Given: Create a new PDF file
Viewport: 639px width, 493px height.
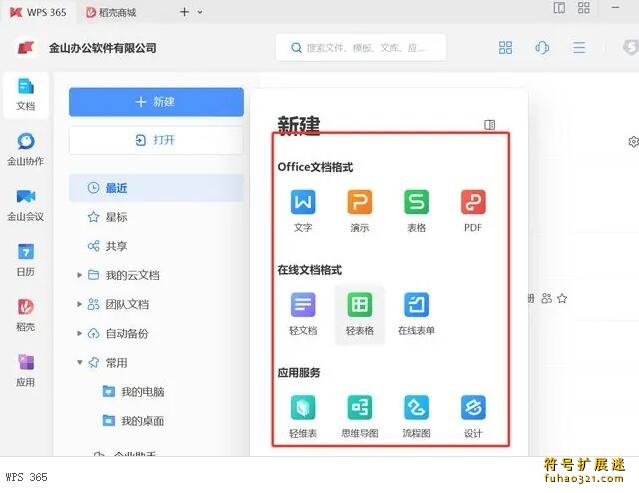Looking at the screenshot, I should 473,211.
